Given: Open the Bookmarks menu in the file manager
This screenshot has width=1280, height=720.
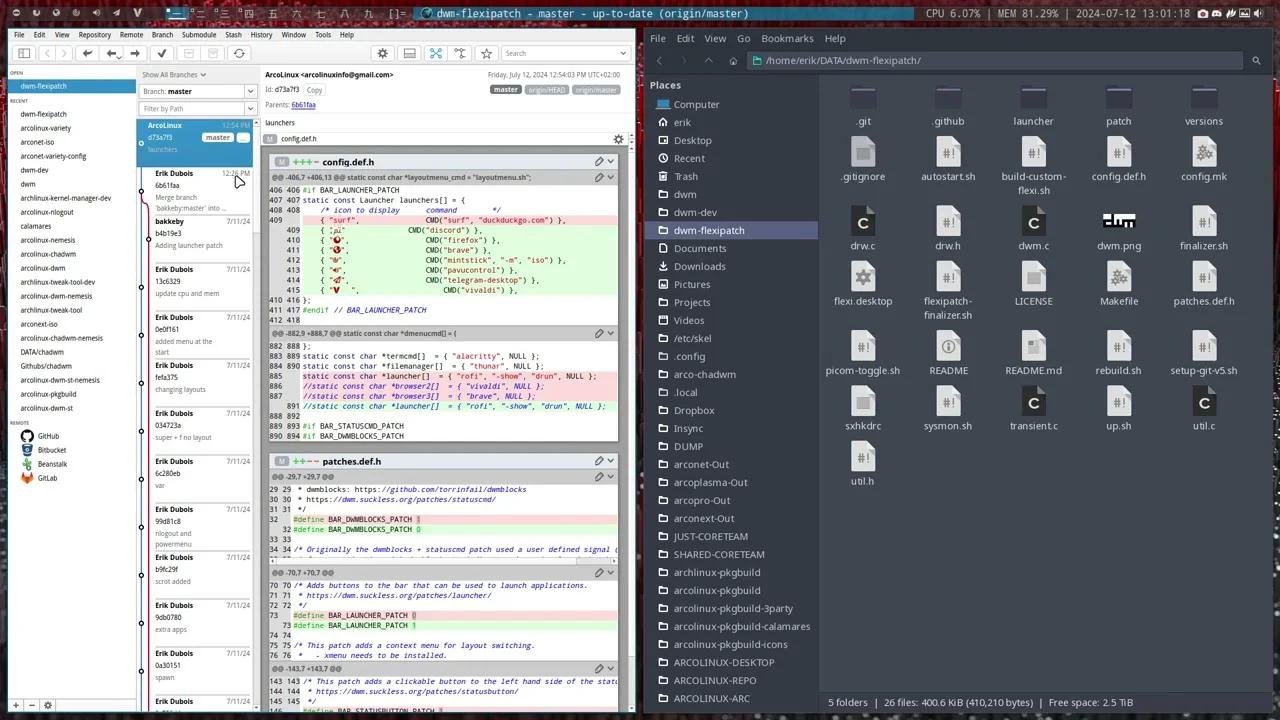Looking at the screenshot, I should tap(787, 38).
